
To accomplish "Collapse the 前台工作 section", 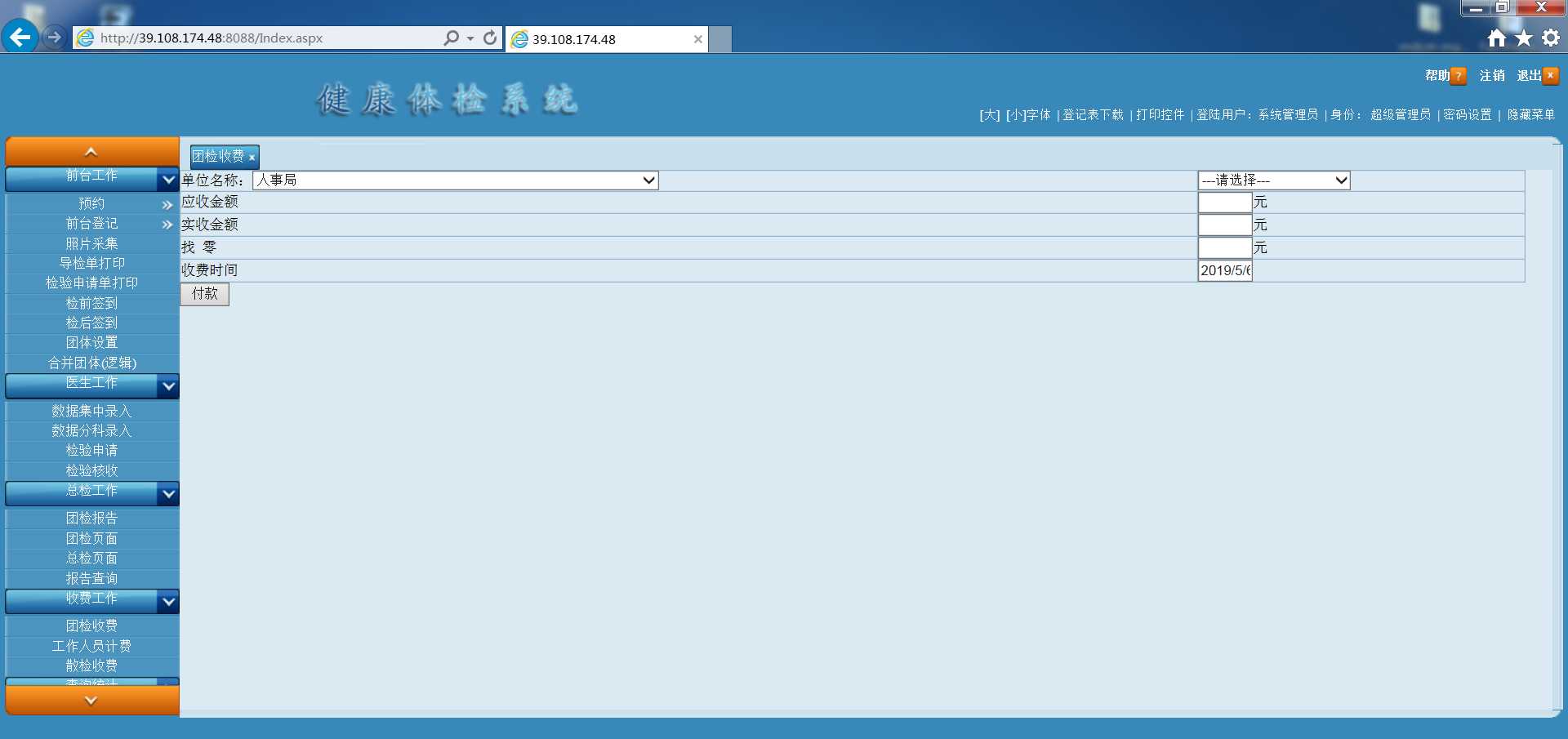I will [x=167, y=180].
